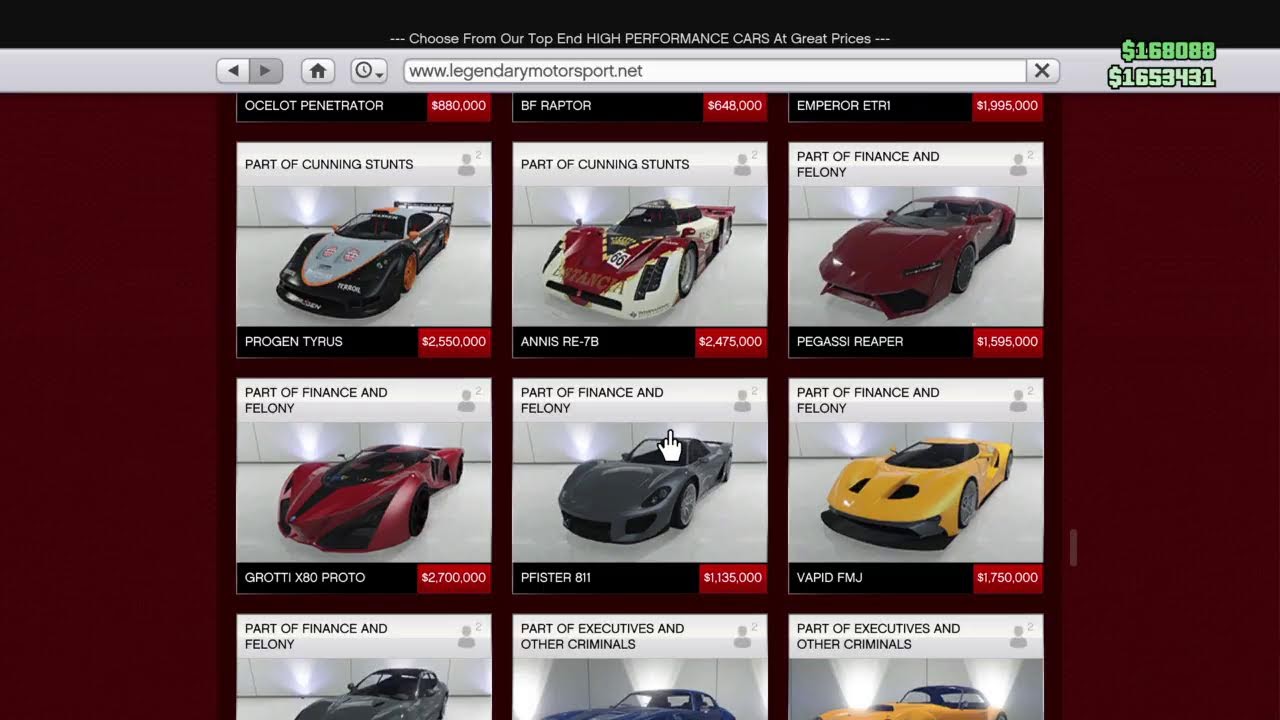Image resolution: width=1280 pixels, height=720 pixels.
Task: Click the seat count icon on Pfister 811 card
Action: click(744, 400)
